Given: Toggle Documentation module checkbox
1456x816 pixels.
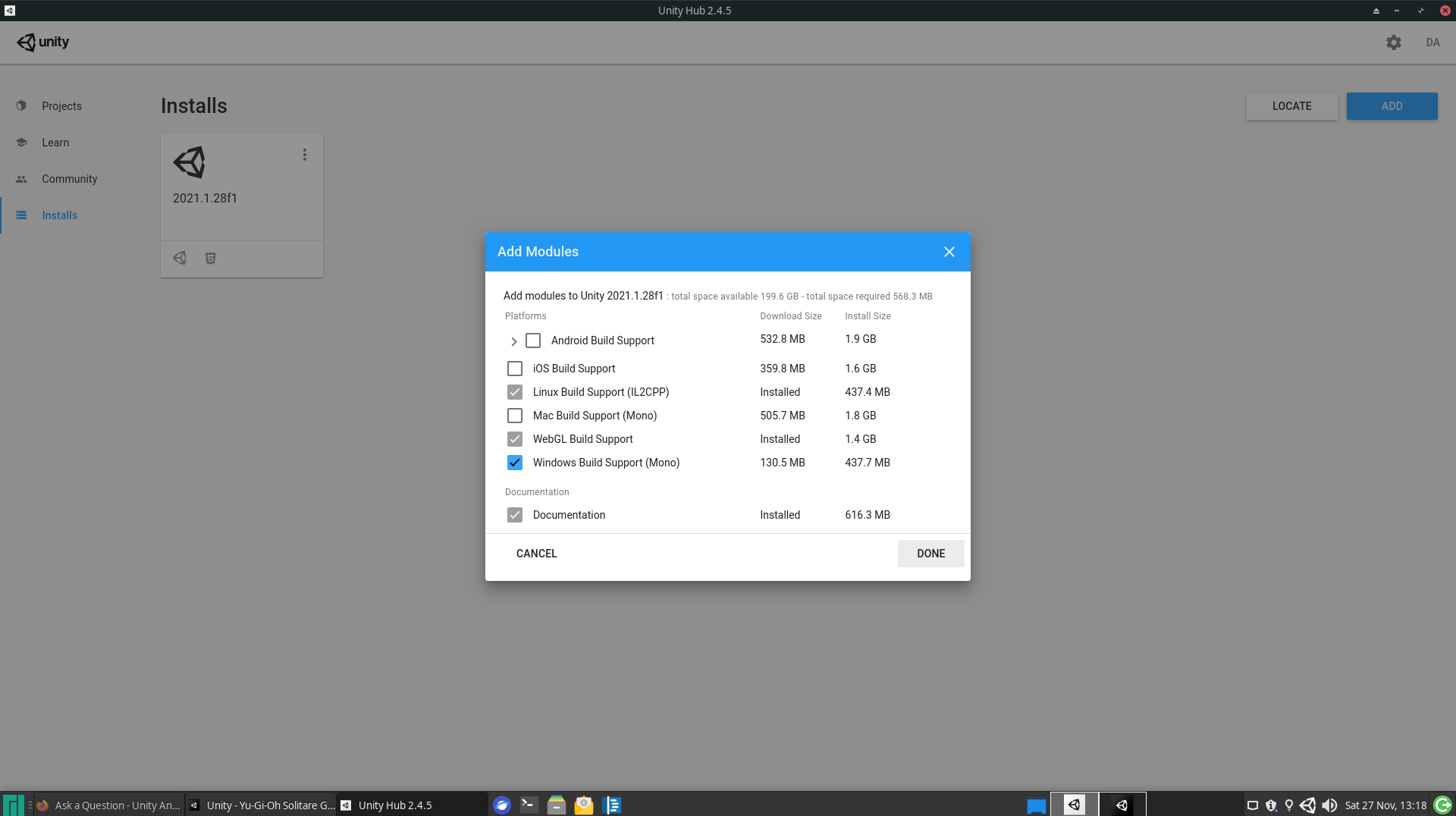Looking at the screenshot, I should click(x=515, y=515).
